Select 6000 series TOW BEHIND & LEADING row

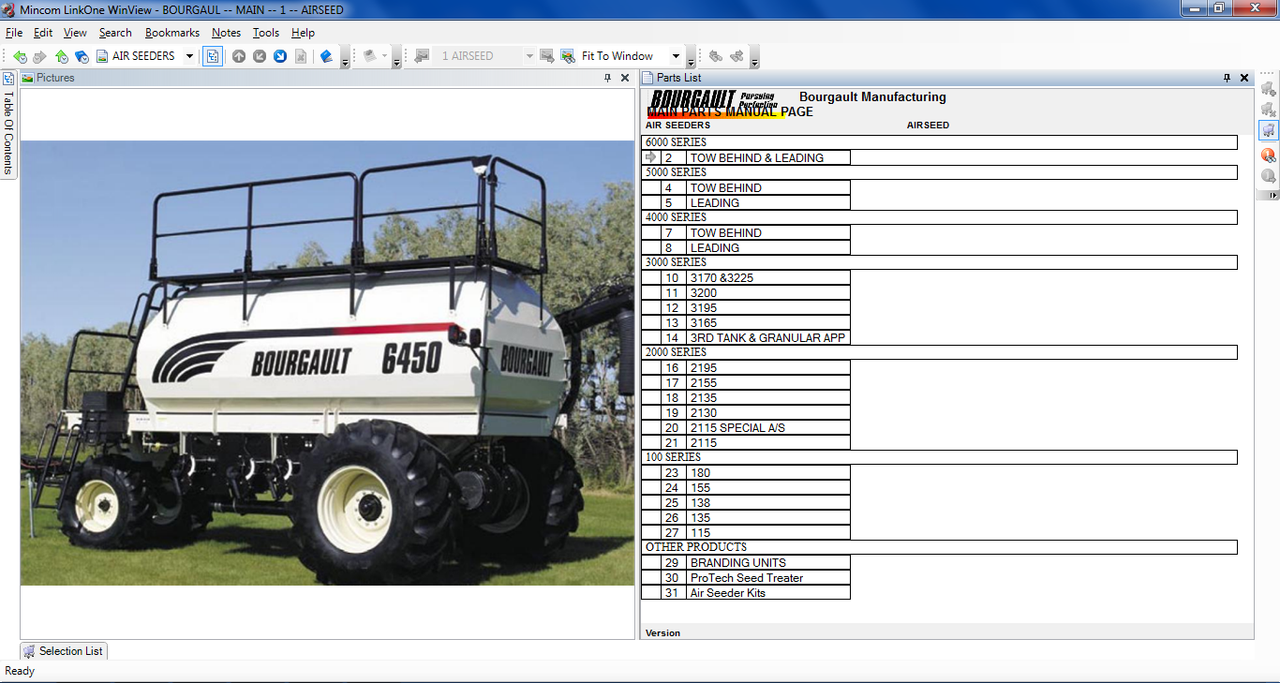pos(746,158)
